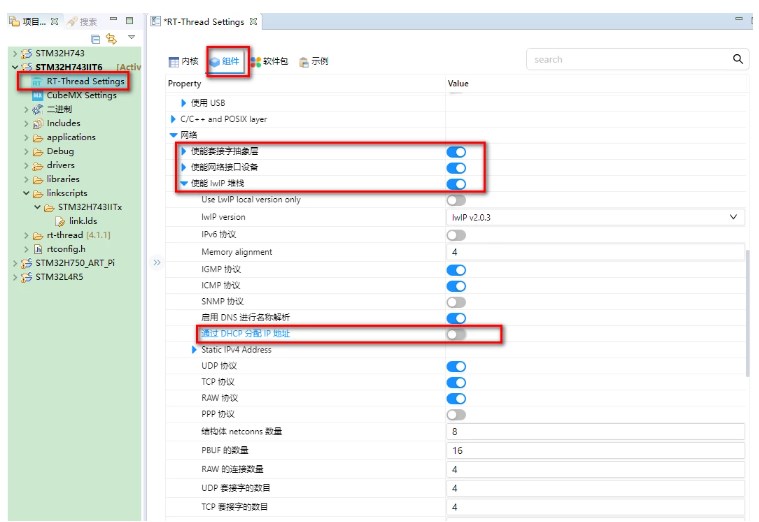Toggle TCP 协议 switch
The image size is (759, 522).
(x=456, y=383)
